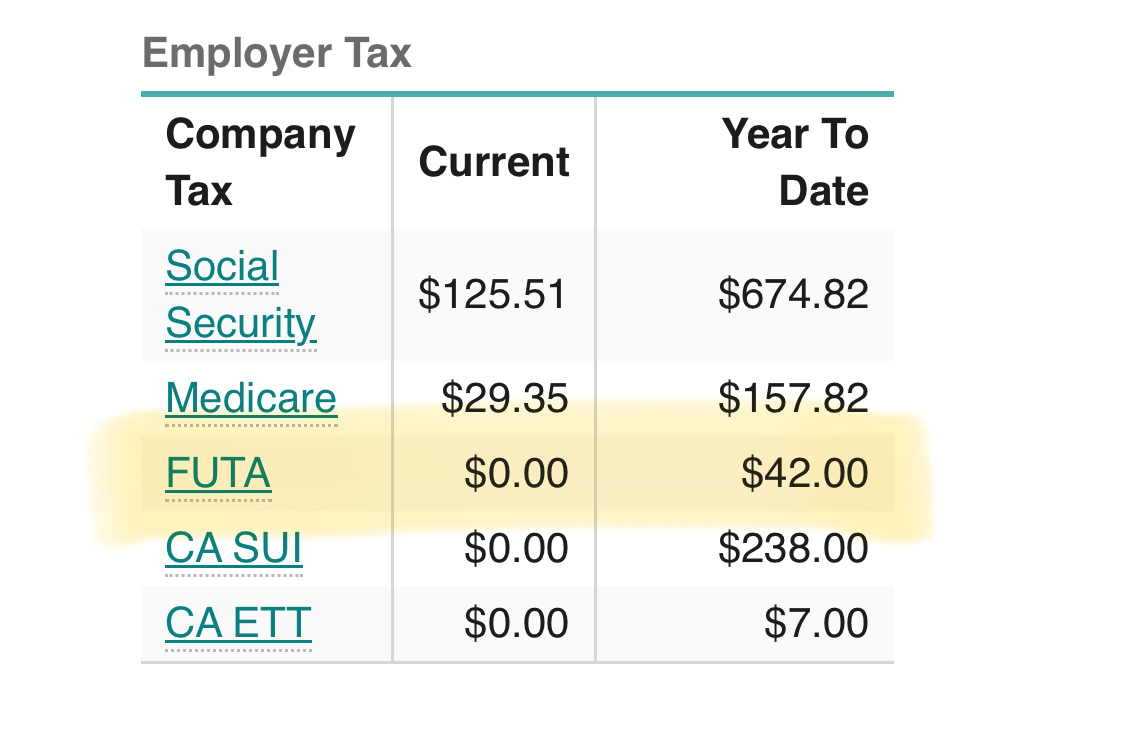1125x744 pixels.
Task: Open the FUTA tax link
Action: (x=218, y=473)
